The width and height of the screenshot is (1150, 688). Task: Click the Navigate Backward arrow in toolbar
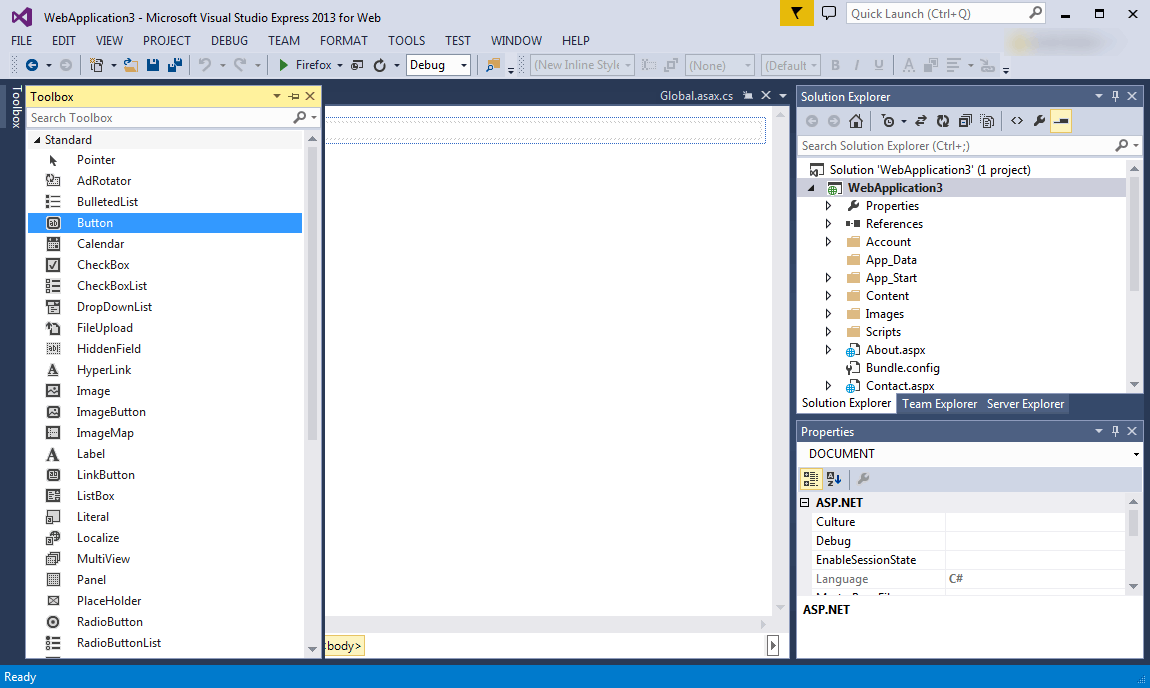(32, 65)
